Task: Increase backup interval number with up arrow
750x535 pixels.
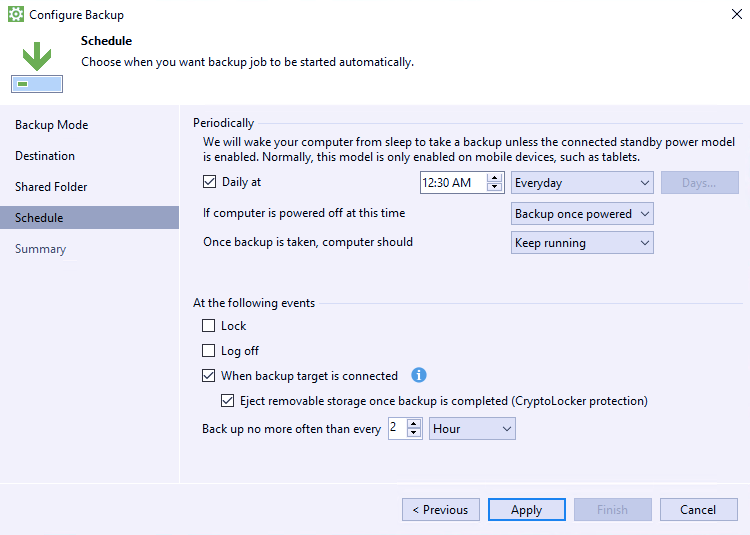Action: click(414, 423)
